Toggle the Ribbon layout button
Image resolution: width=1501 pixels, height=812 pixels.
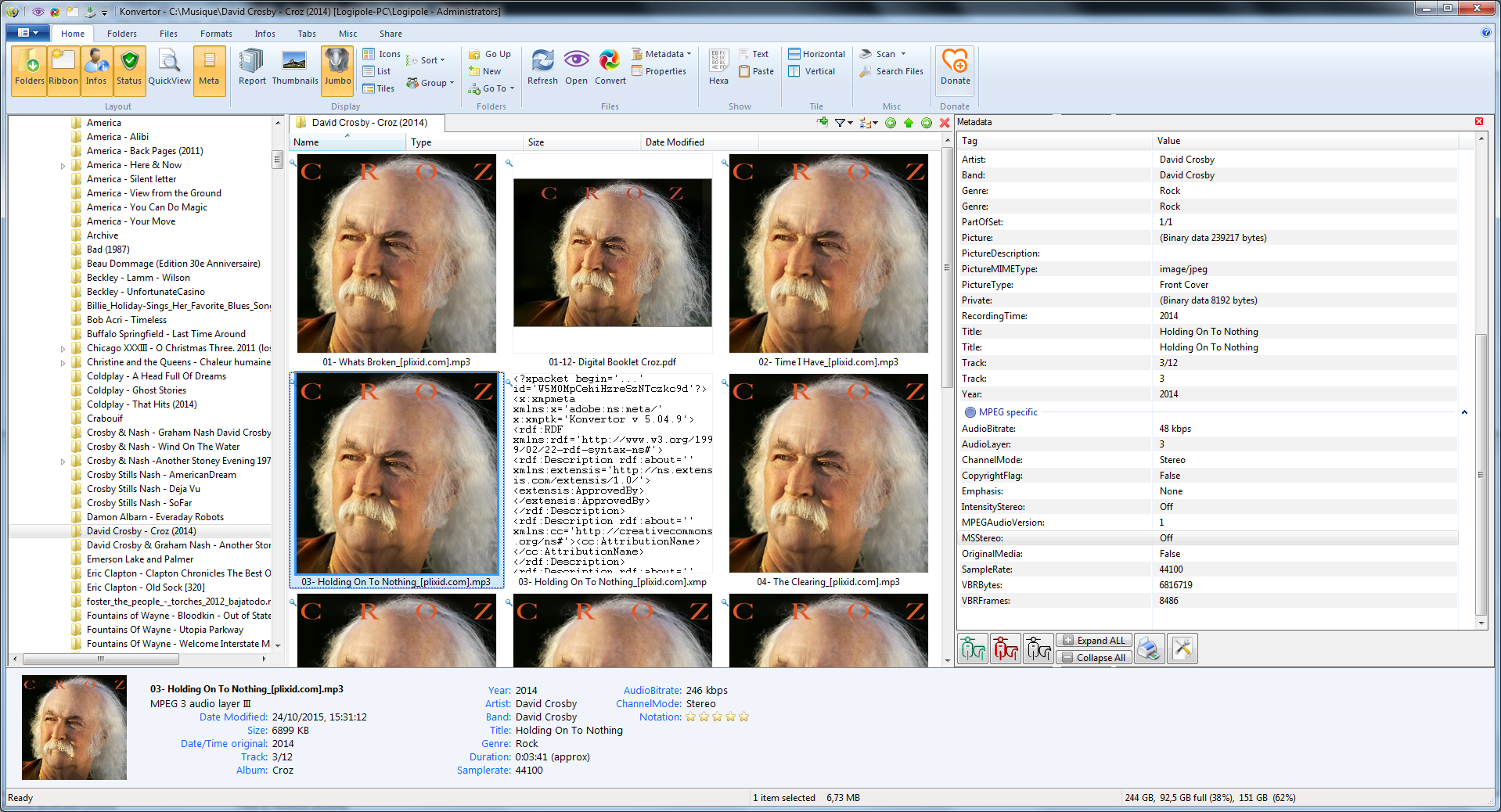(x=63, y=70)
